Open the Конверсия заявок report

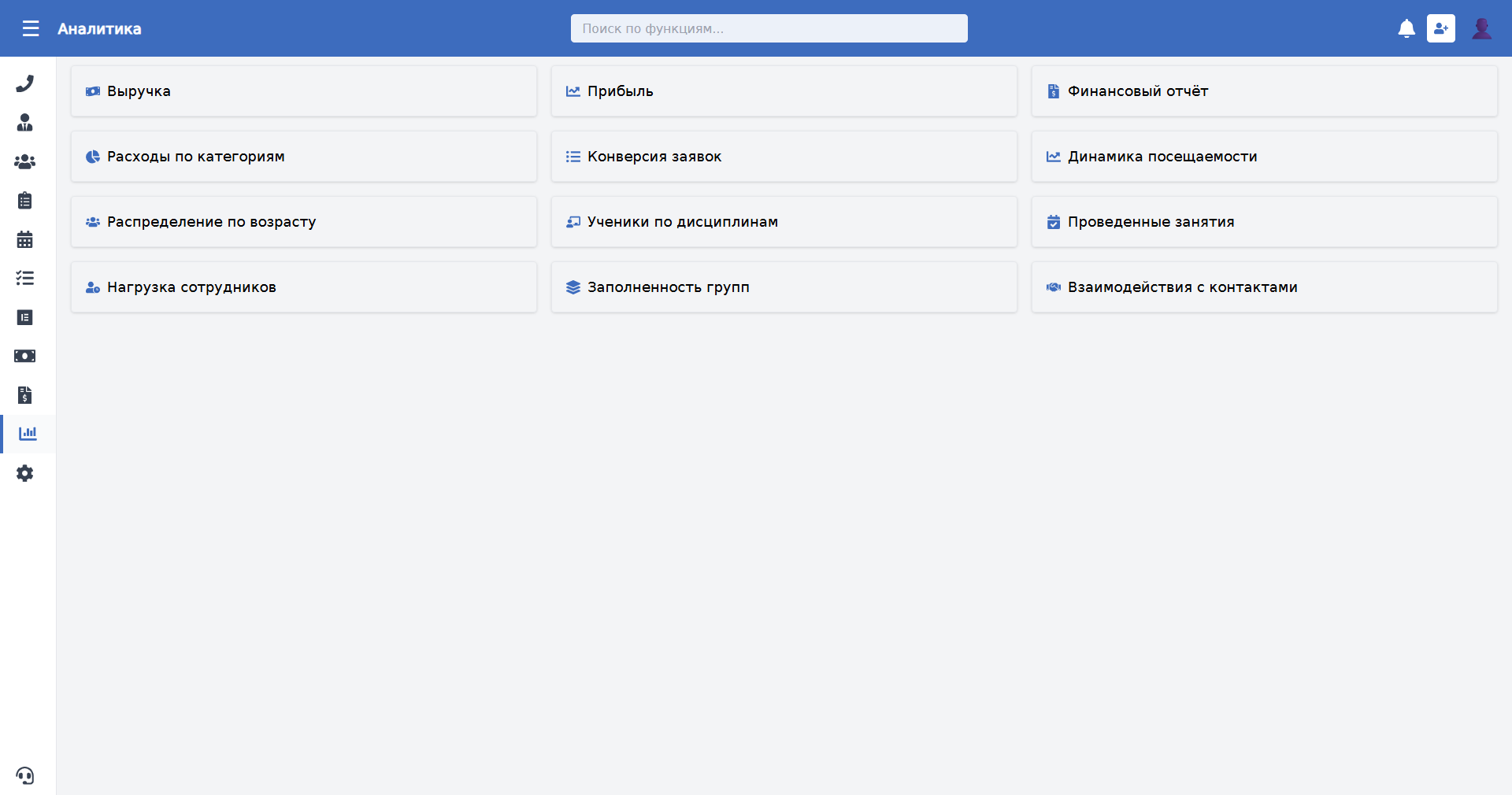[784, 157]
